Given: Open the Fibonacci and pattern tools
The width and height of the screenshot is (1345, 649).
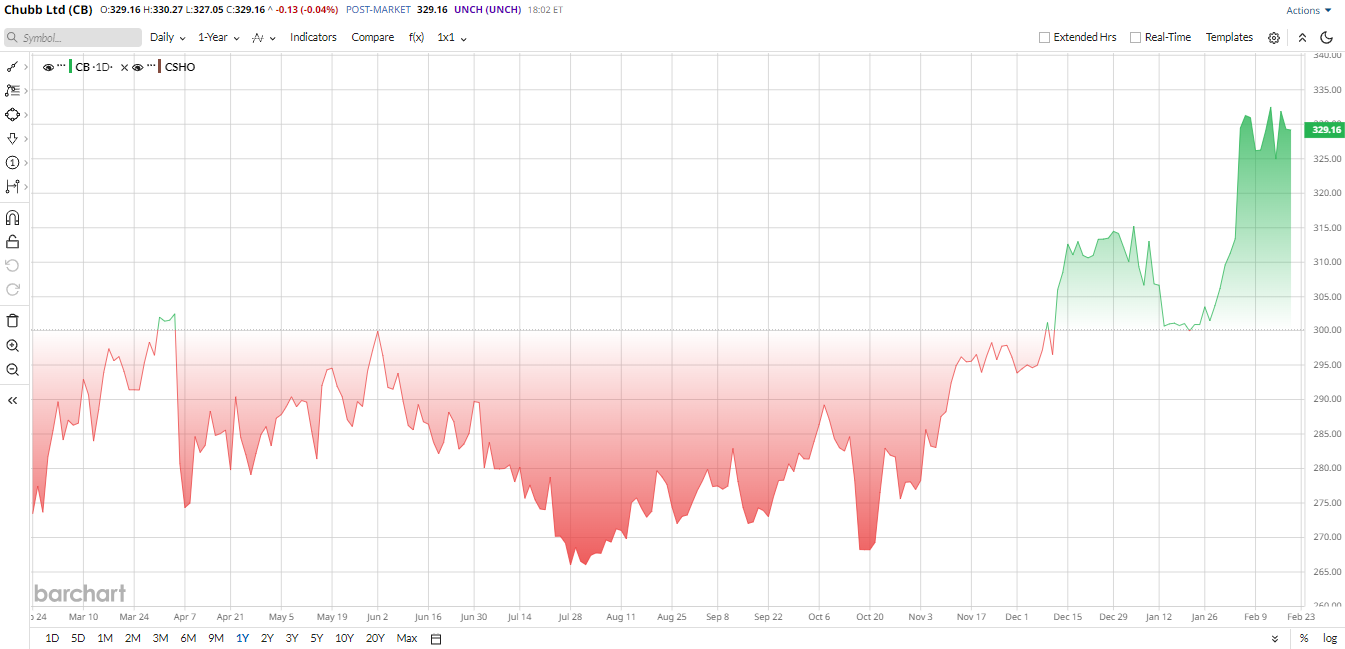Looking at the screenshot, I should [12, 90].
